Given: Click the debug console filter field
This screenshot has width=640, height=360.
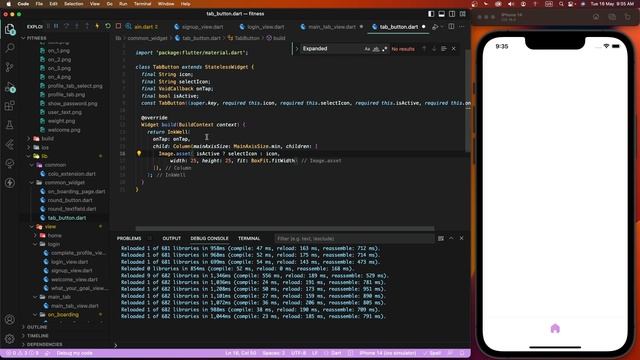Looking at the screenshot, I should pyautogui.click(x=354, y=238).
